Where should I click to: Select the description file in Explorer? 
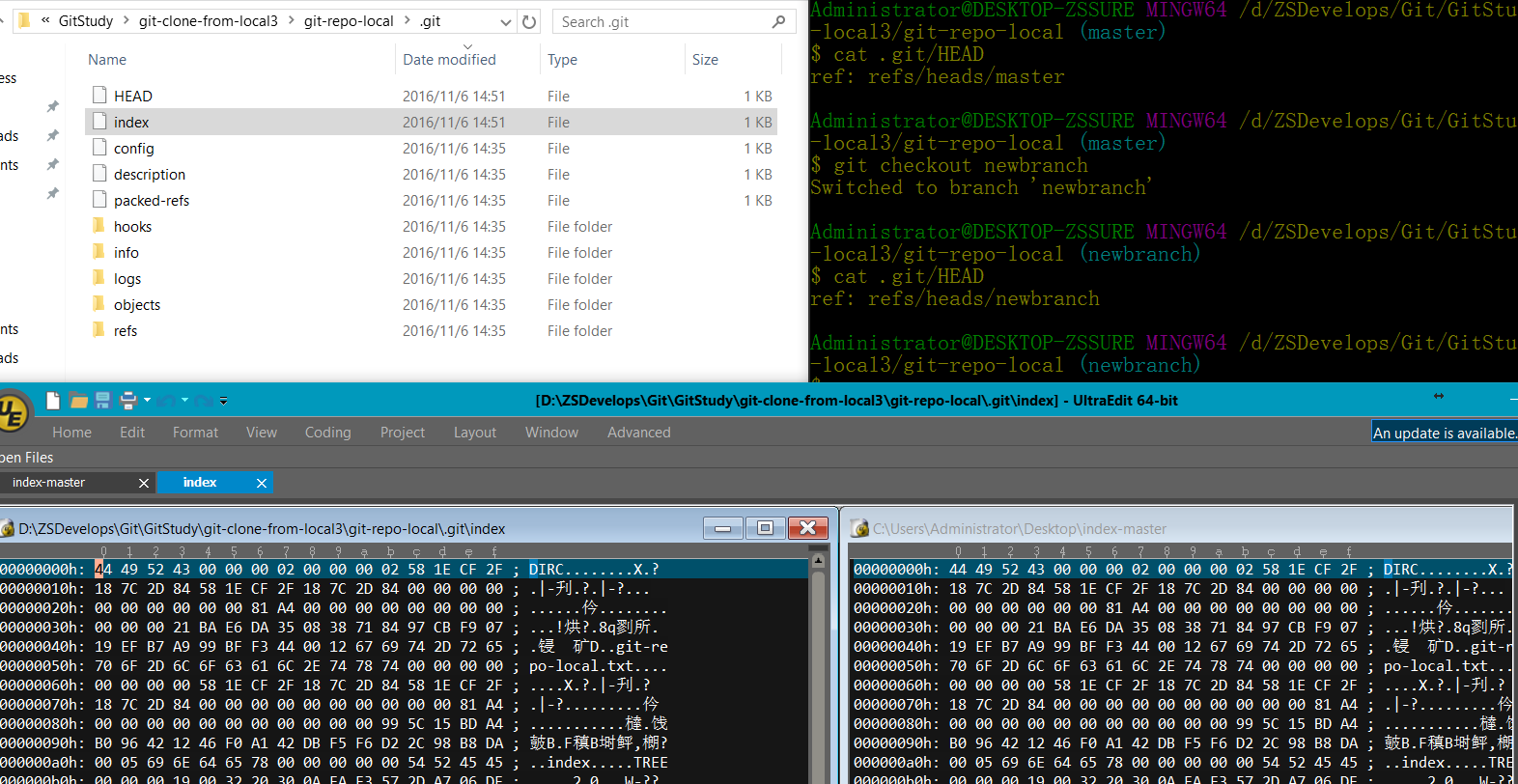click(x=432, y=174)
